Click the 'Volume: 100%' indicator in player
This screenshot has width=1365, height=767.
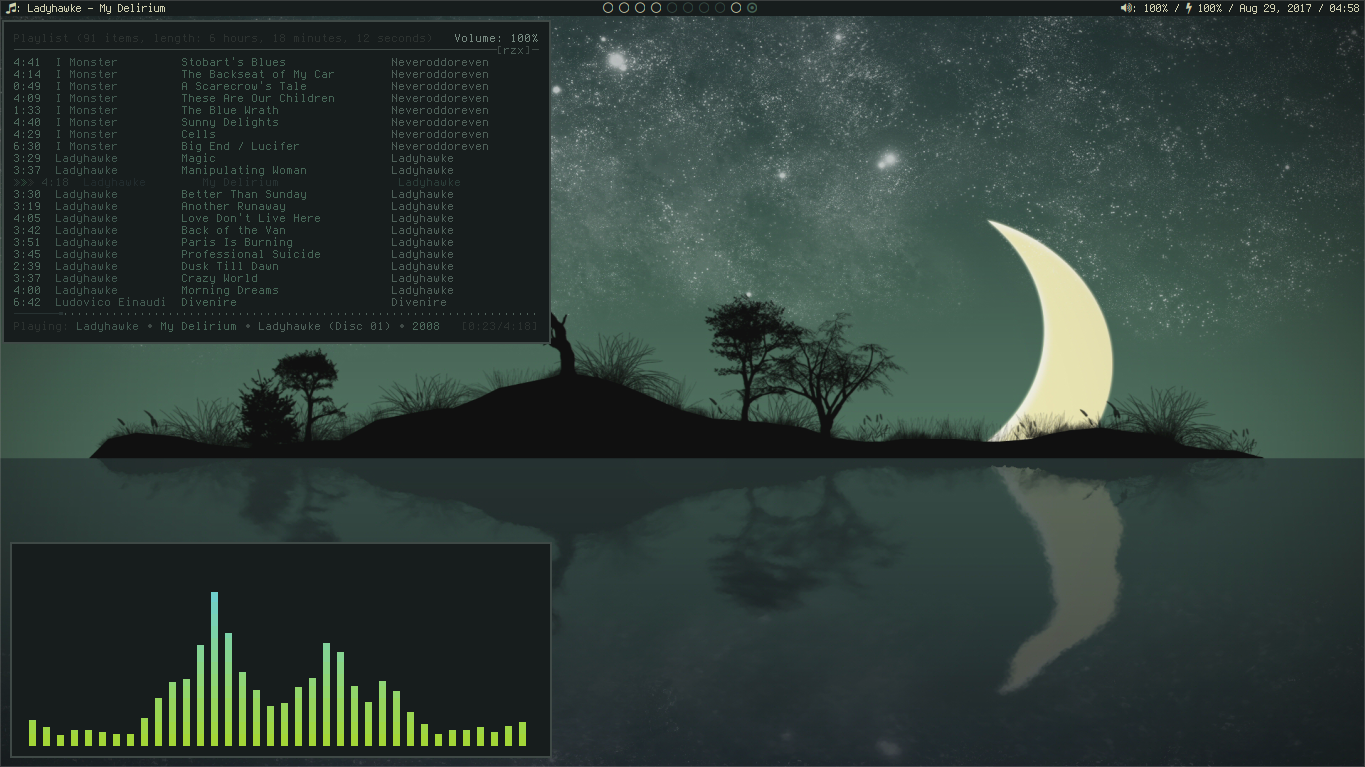496,38
